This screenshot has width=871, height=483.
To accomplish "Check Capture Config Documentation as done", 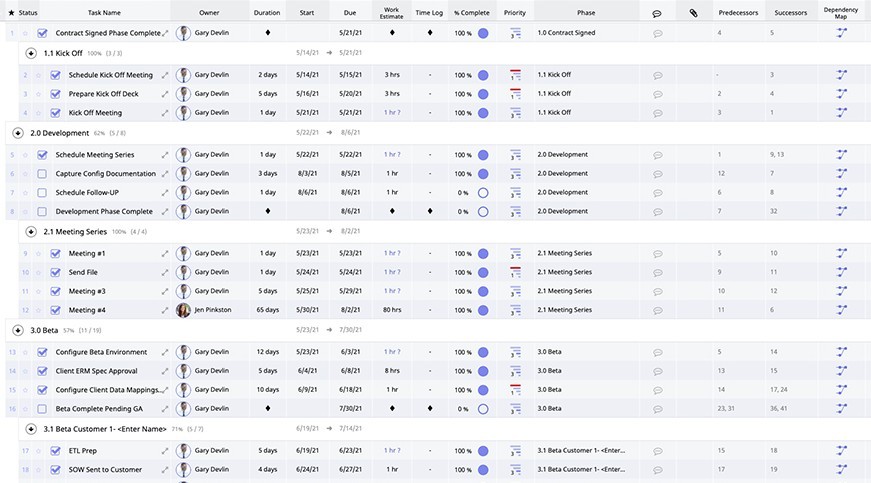I will pyautogui.click(x=42, y=174).
